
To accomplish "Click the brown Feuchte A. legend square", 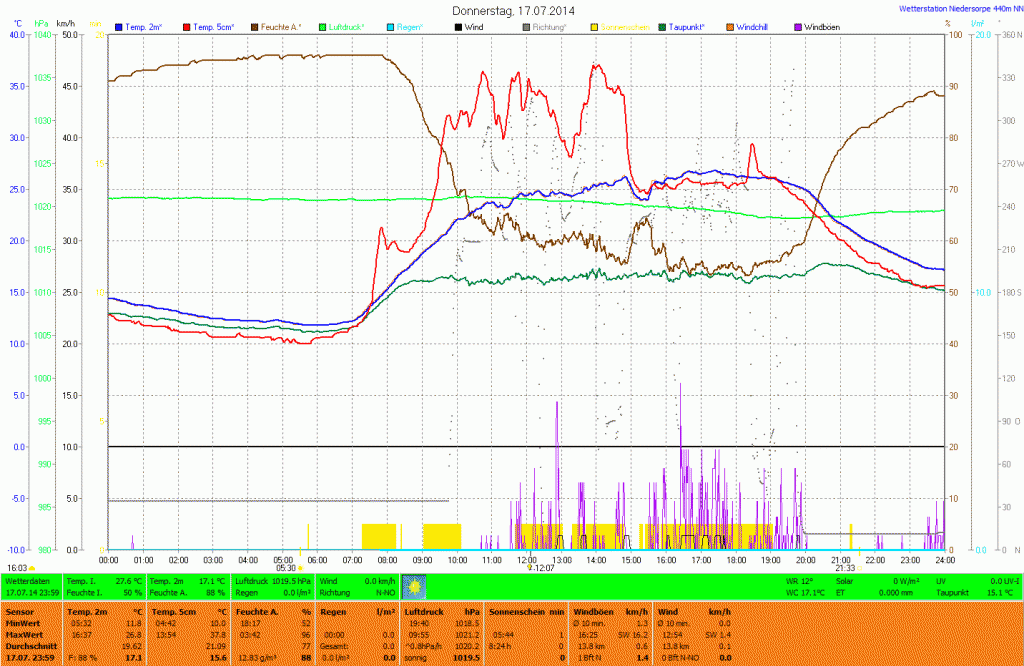I will pyautogui.click(x=255, y=27).
